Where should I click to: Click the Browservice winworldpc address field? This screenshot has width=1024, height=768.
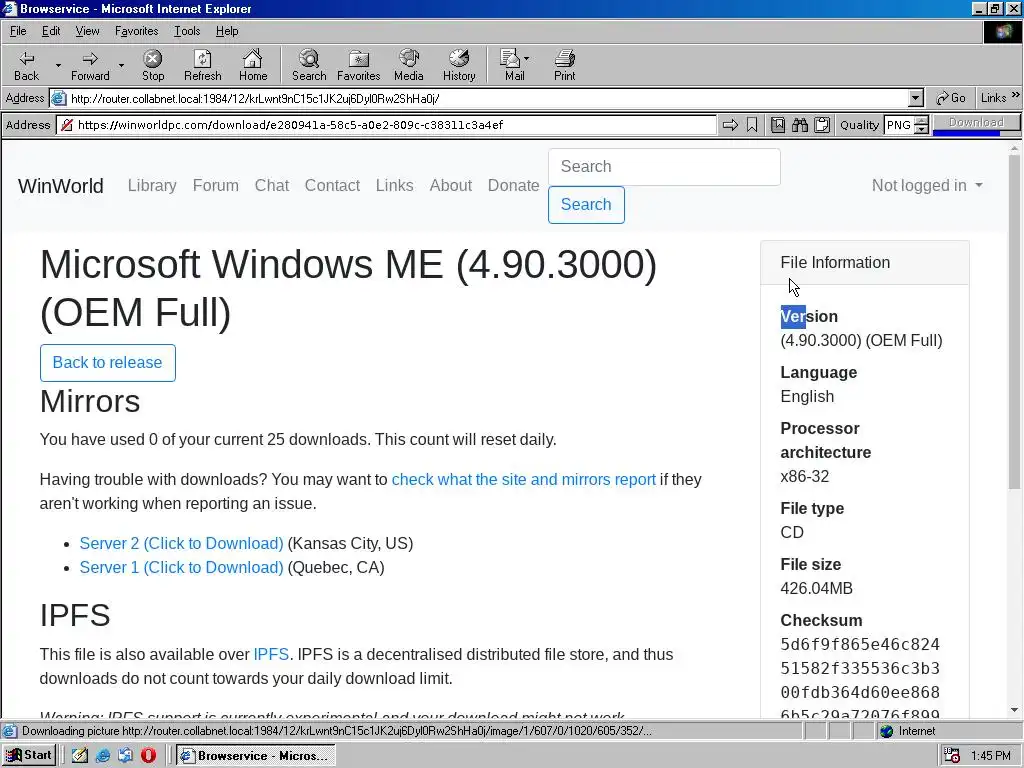[x=387, y=125]
